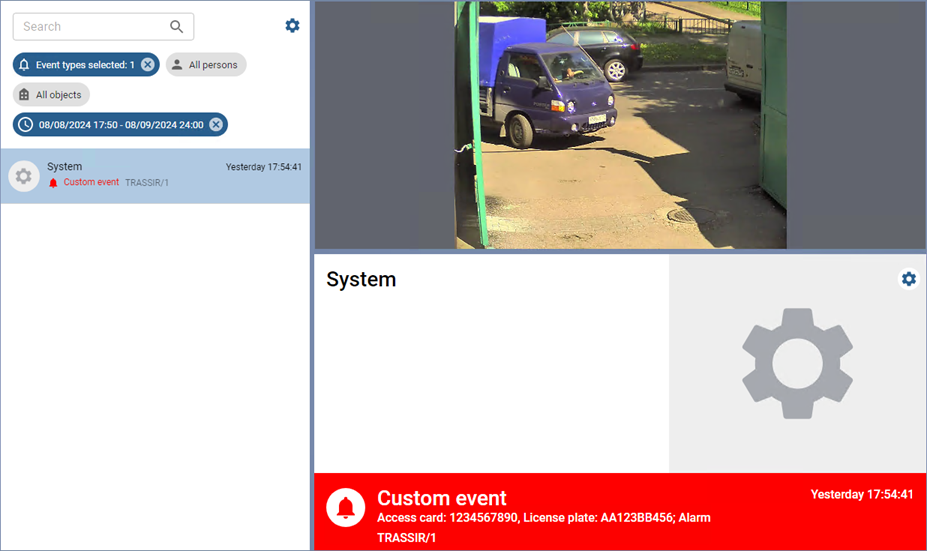Click the red bell icon in event list
This screenshot has height=551, width=927.
point(53,183)
